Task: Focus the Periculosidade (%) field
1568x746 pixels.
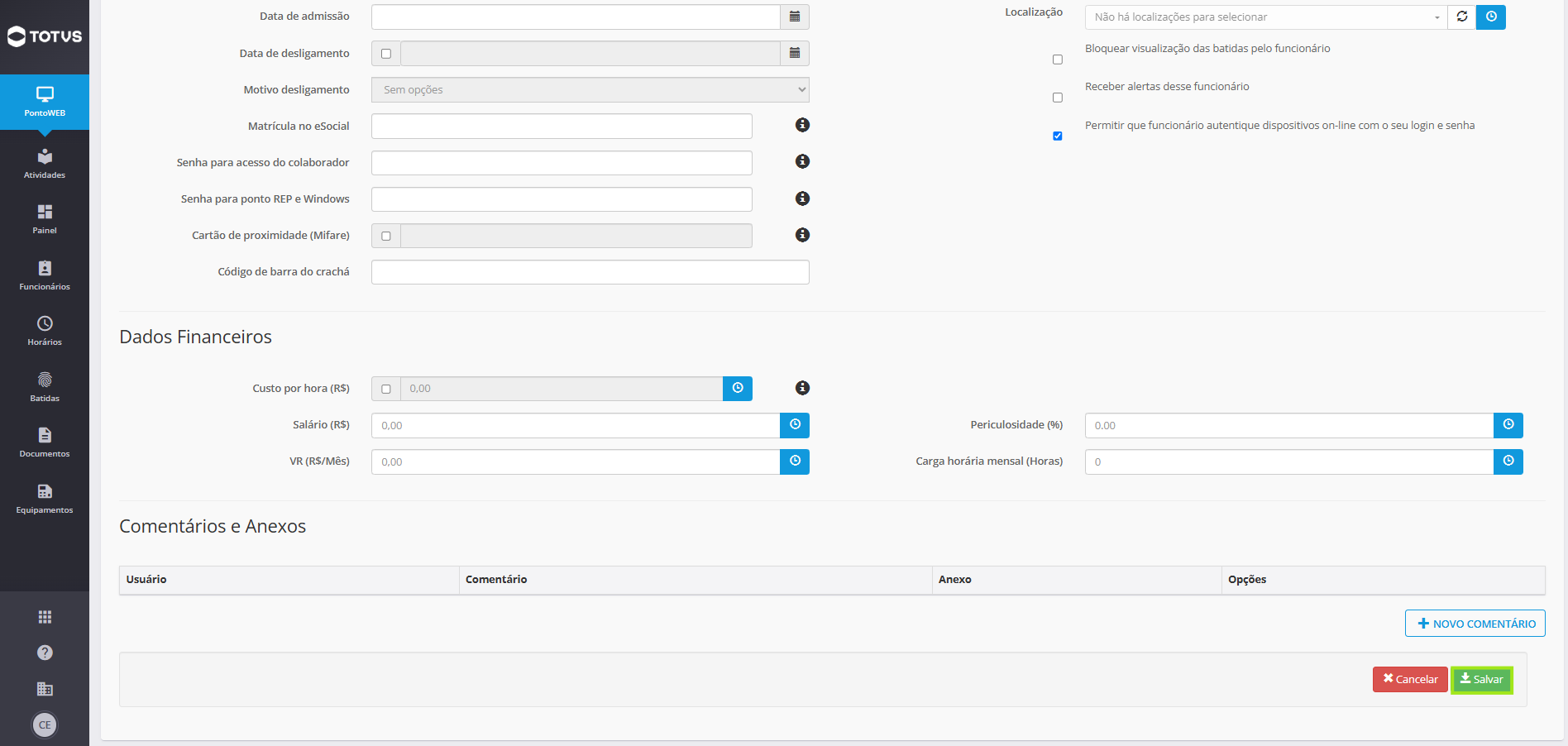Action: click(x=1289, y=425)
